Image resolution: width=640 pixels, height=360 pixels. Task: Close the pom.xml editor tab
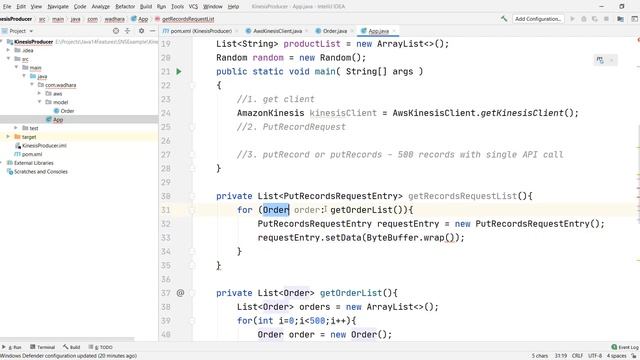(x=237, y=31)
